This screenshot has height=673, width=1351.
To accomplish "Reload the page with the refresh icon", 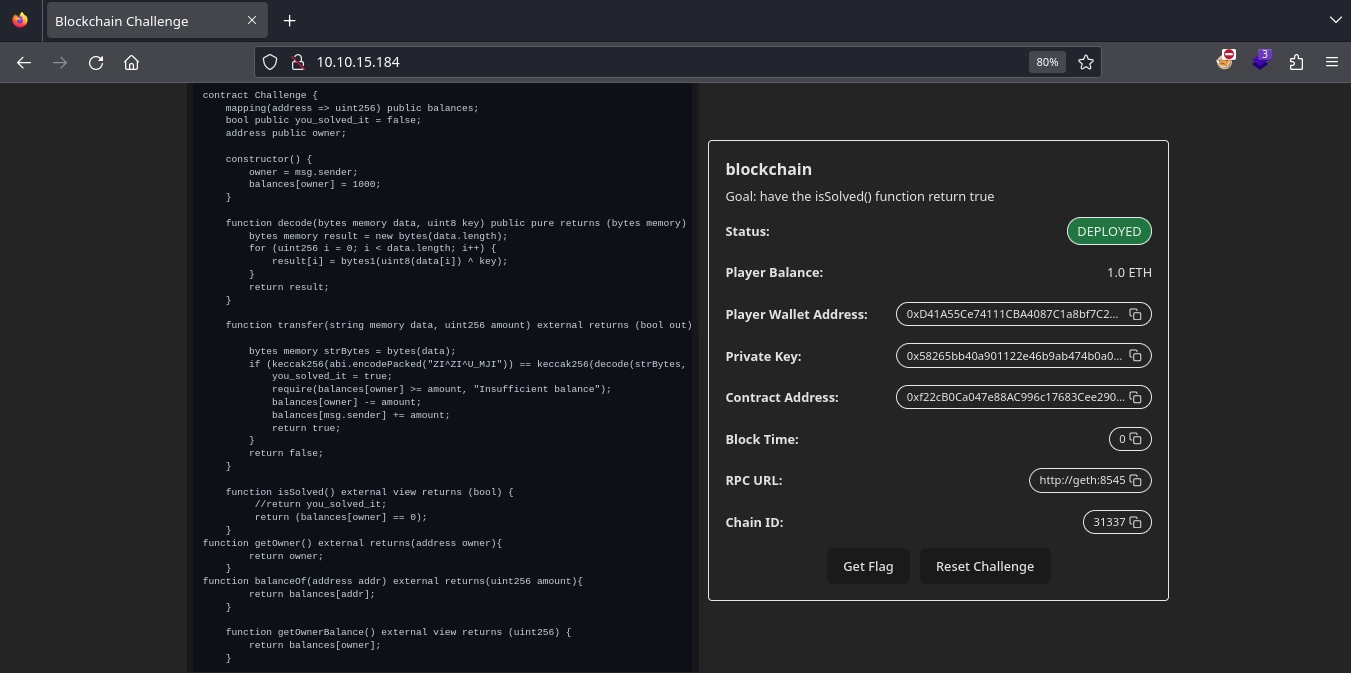I will click(x=96, y=62).
